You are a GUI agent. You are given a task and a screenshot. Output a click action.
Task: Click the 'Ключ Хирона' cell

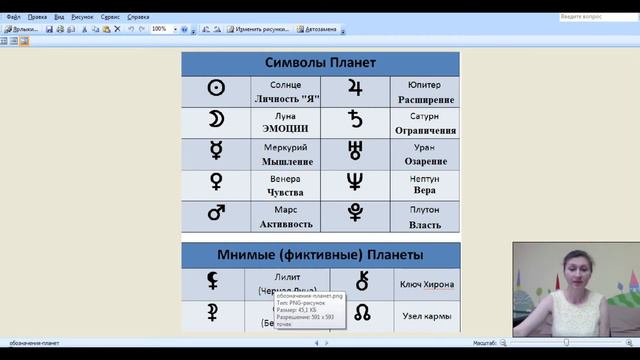(427, 284)
